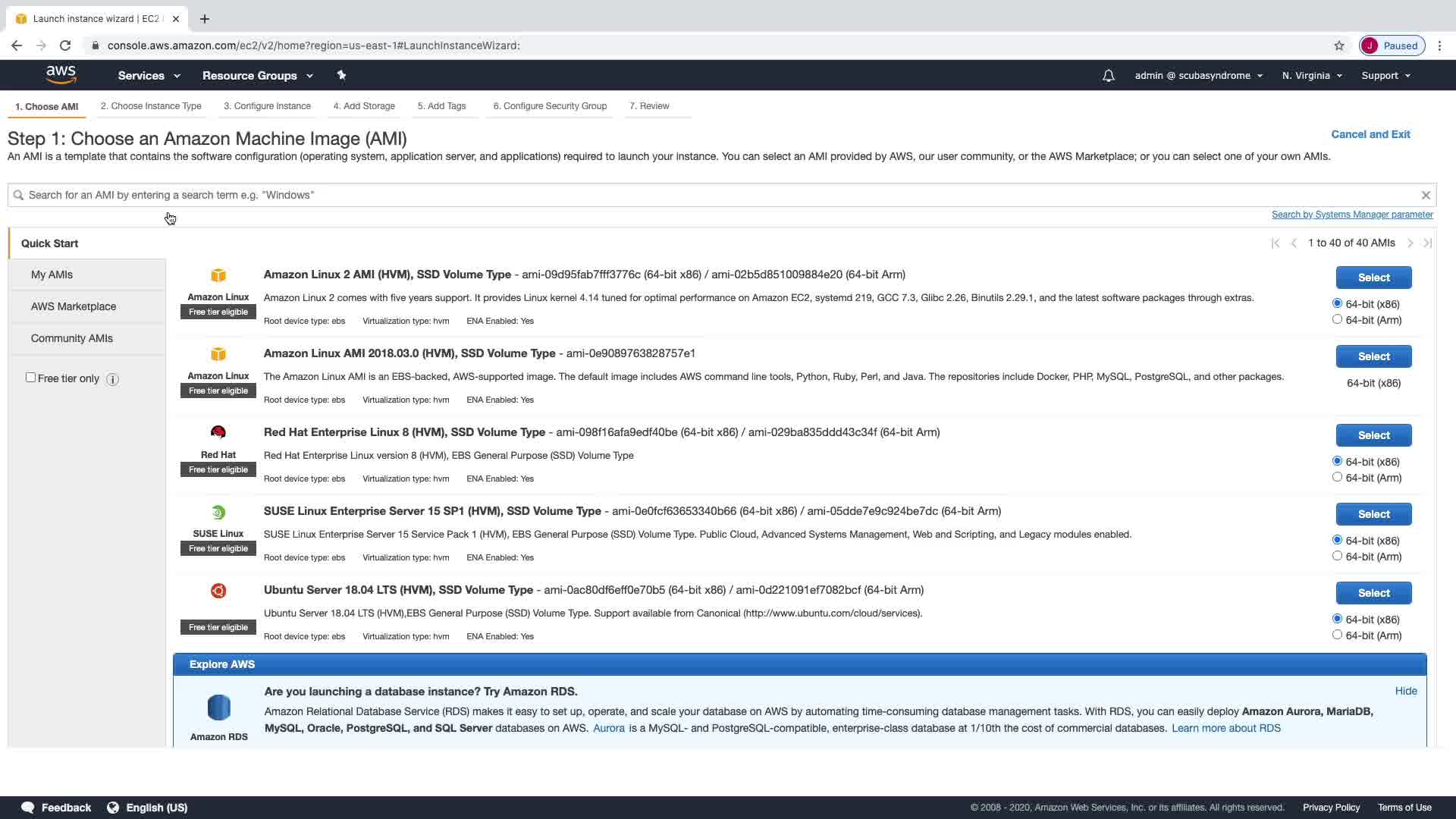Image resolution: width=1456 pixels, height=819 pixels.
Task: Open the AWS Marketplace sidebar tab
Action: point(74,306)
